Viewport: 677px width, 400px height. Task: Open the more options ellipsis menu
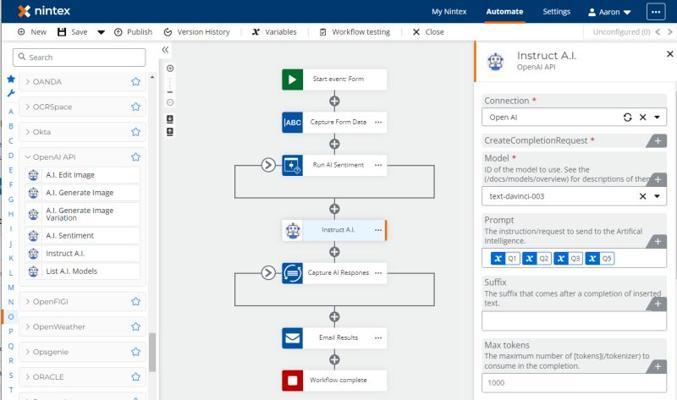(x=656, y=12)
